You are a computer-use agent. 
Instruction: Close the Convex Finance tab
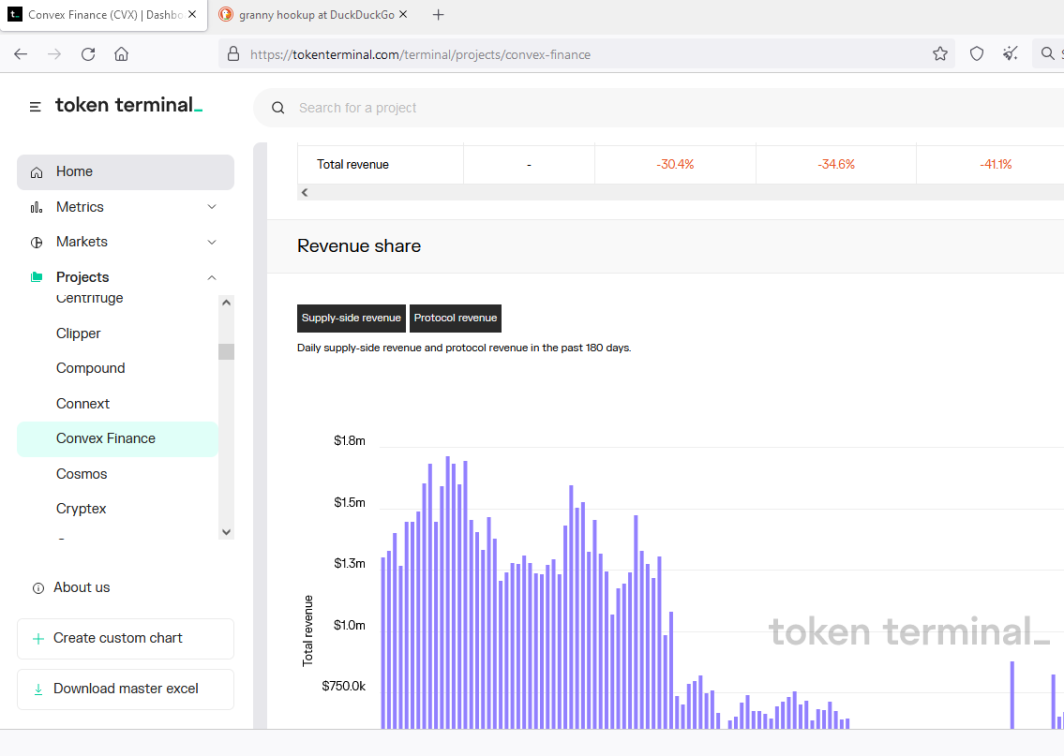pyautogui.click(x=192, y=14)
